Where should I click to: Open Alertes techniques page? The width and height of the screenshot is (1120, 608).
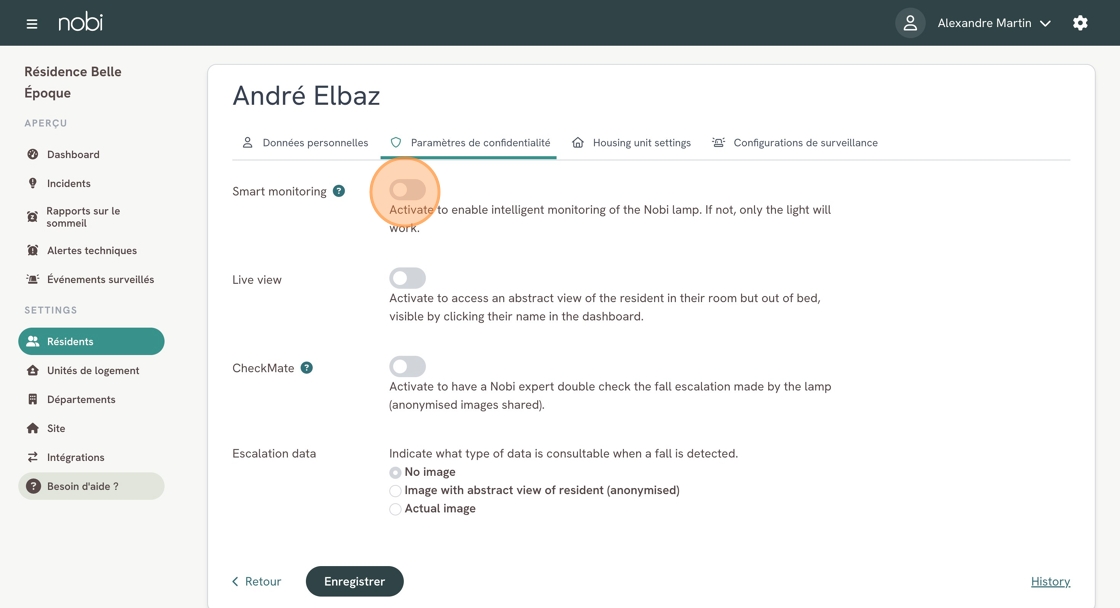point(91,251)
